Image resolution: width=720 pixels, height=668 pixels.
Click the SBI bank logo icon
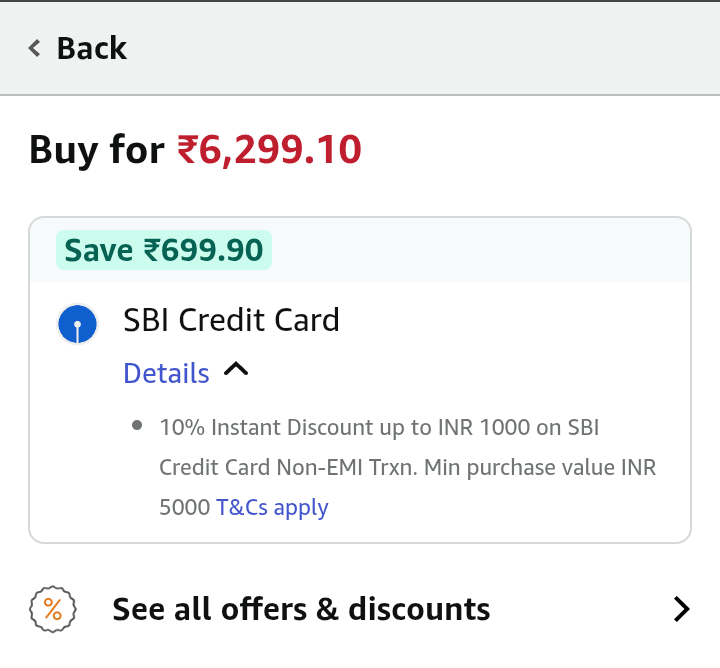pyautogui.click(x=77, y=325)
